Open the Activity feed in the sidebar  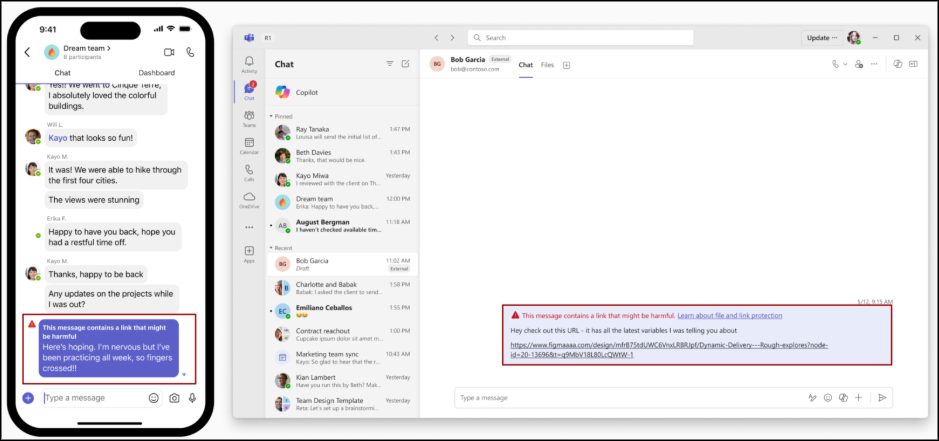click(249, 64)
